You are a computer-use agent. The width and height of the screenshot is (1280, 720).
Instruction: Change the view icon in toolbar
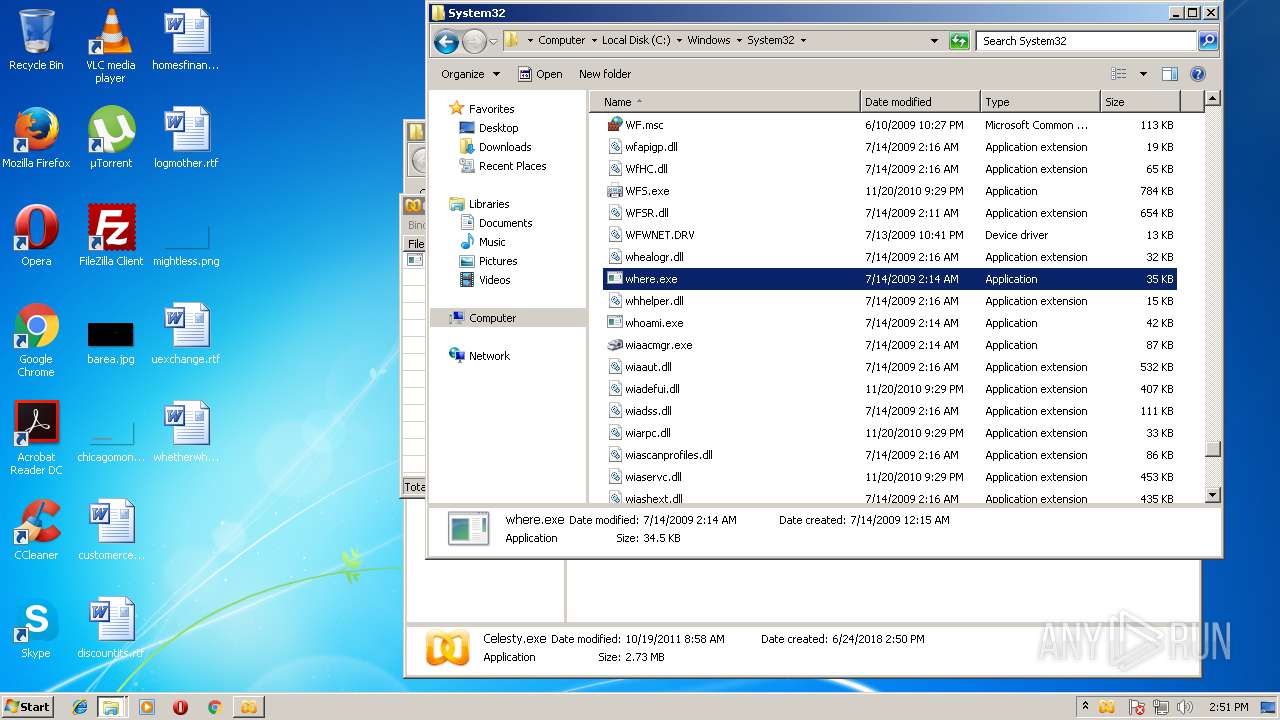[x=1119, y=74]
